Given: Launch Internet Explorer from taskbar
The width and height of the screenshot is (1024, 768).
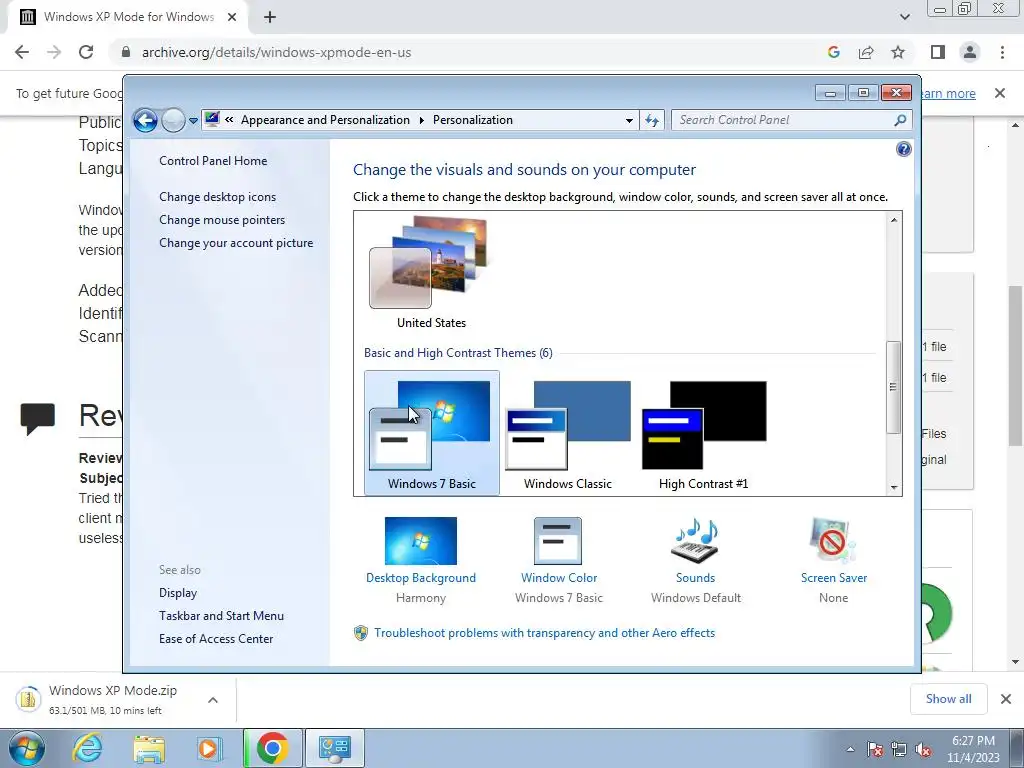Looking at the screenshot, I should pyautogui.click(x=87, y=748).
